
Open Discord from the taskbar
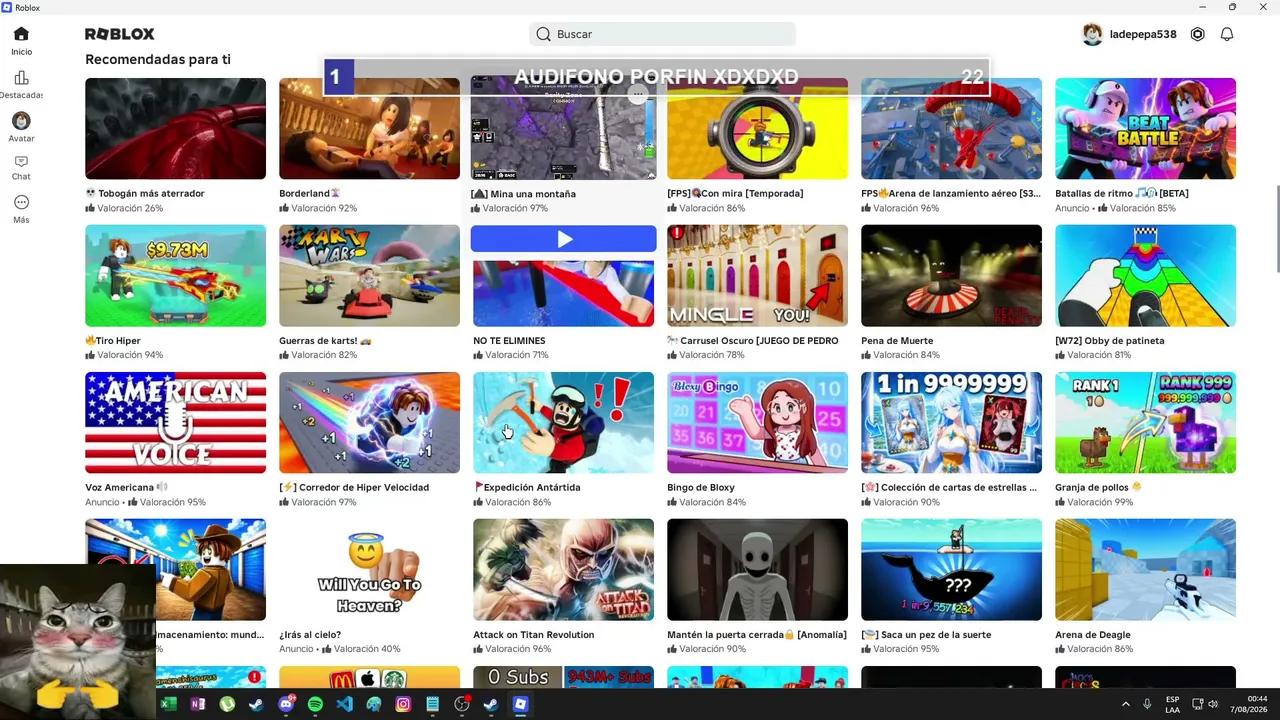point(286,704)
